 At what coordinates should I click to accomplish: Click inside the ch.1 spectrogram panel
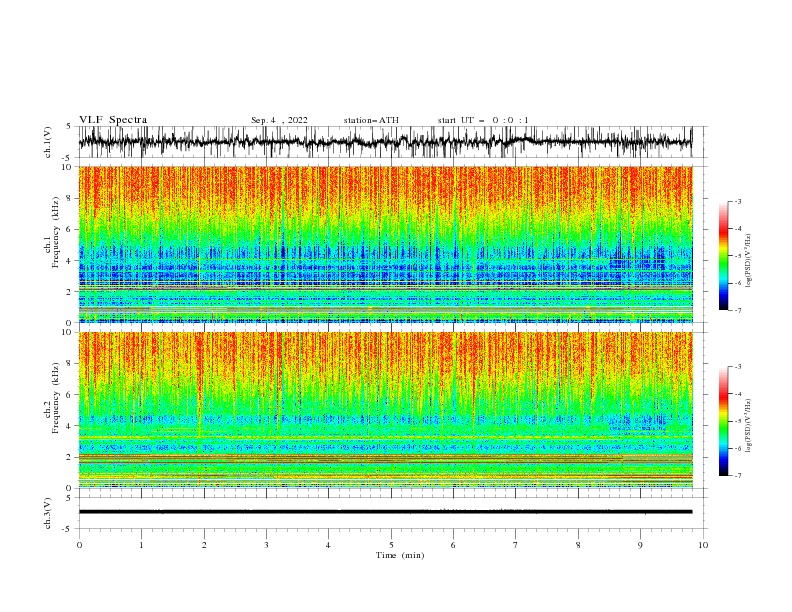pos(385,244)
